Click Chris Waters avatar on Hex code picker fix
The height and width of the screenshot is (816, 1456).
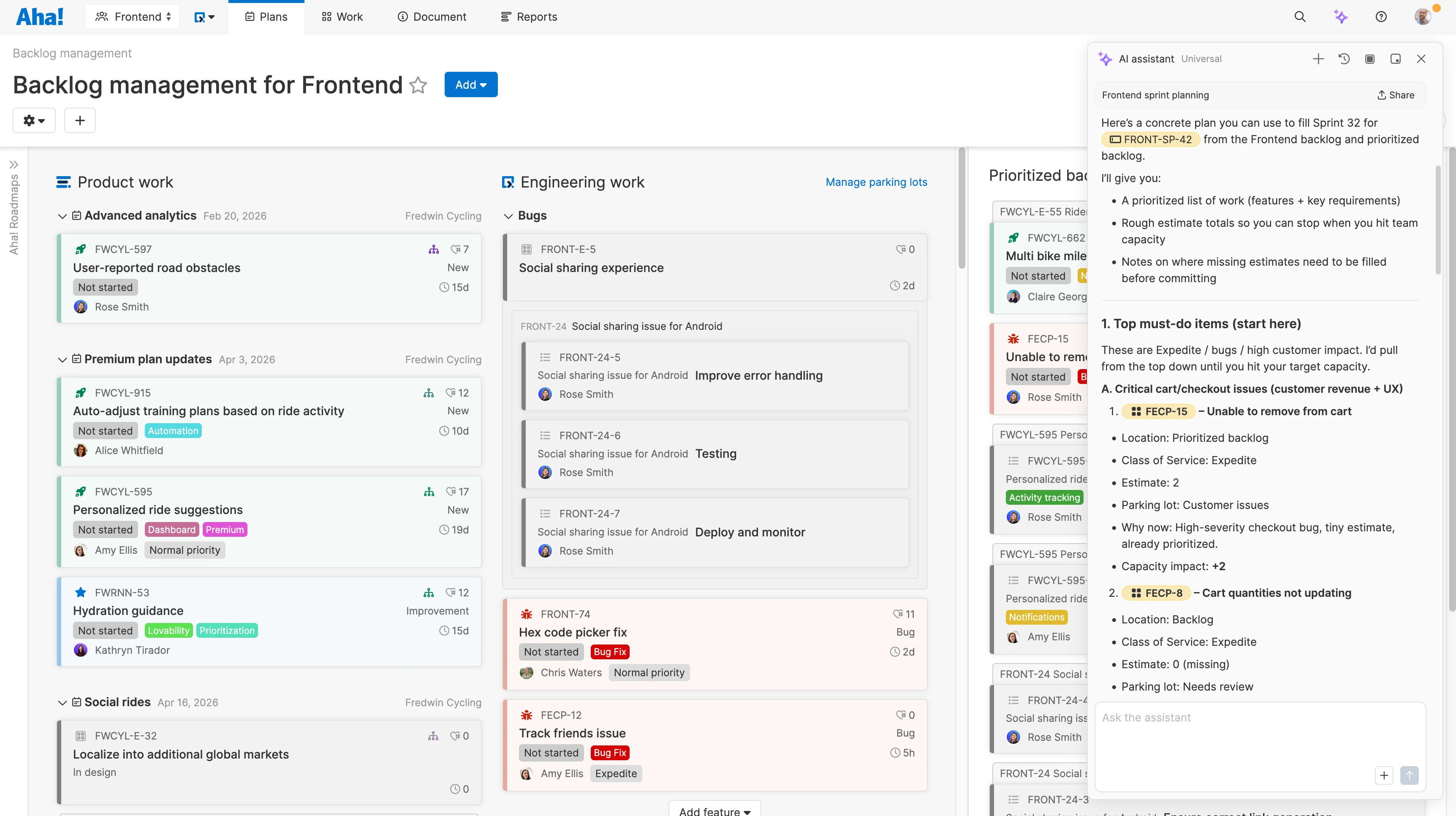[526, 672]
